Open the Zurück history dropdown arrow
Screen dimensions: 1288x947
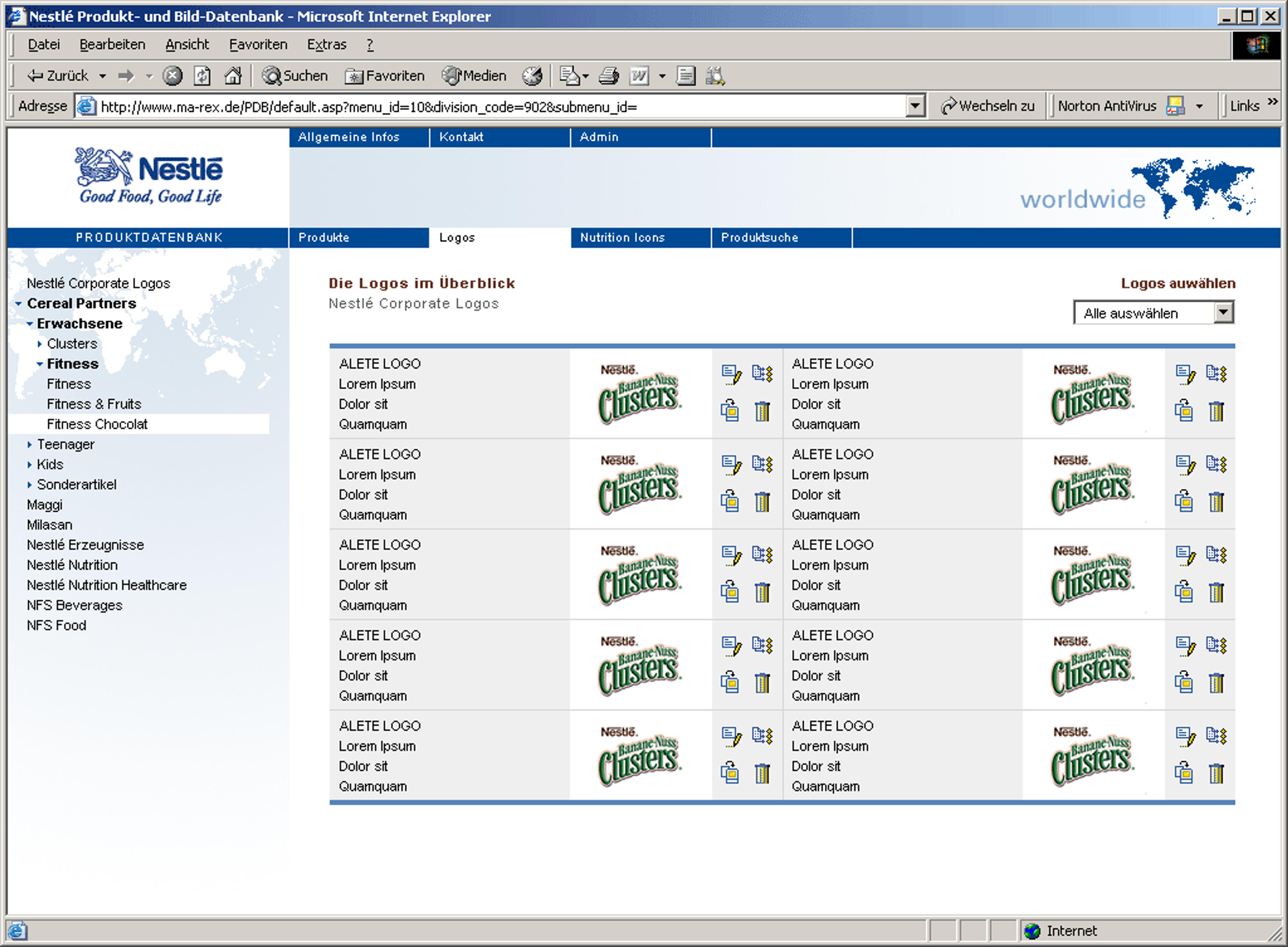103,76
